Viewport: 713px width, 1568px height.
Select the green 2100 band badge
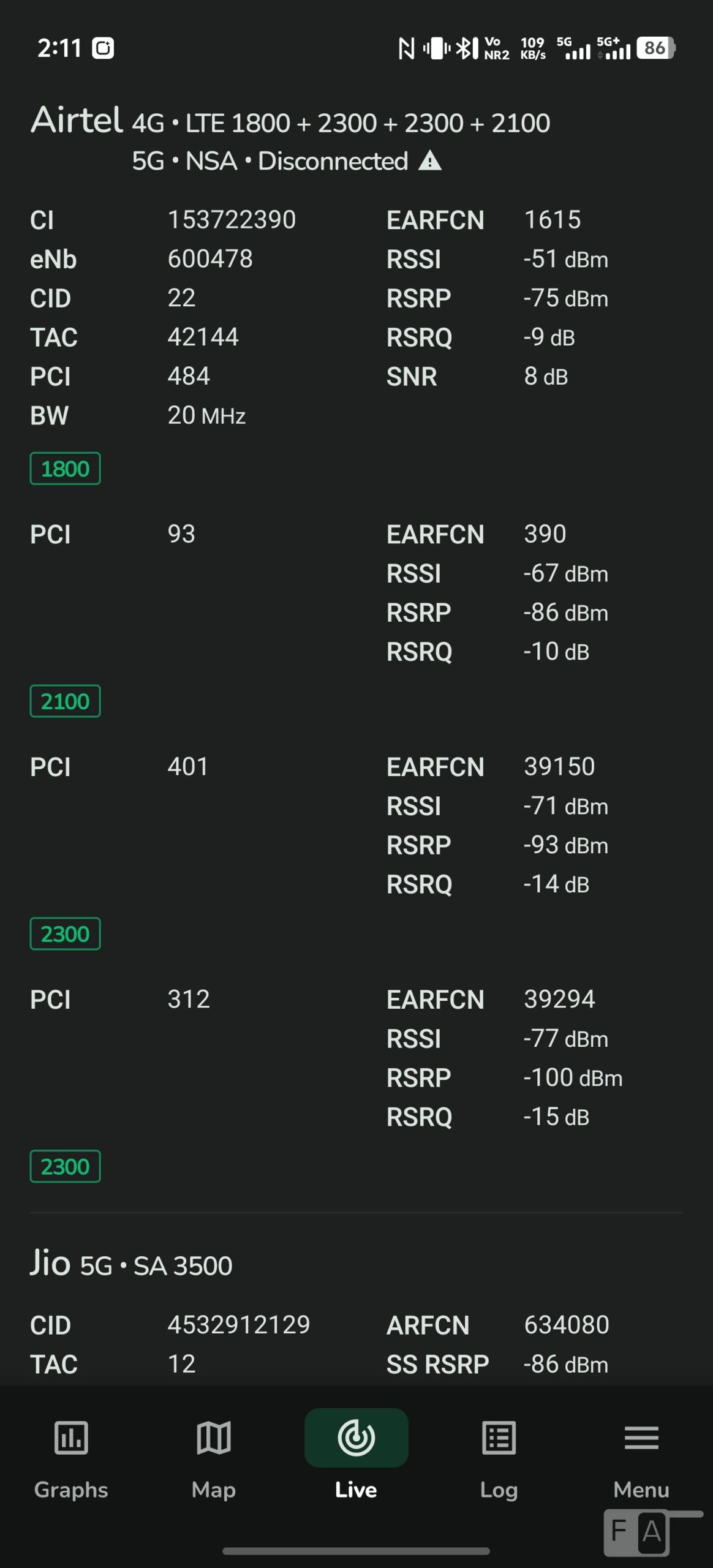point(65,701)
